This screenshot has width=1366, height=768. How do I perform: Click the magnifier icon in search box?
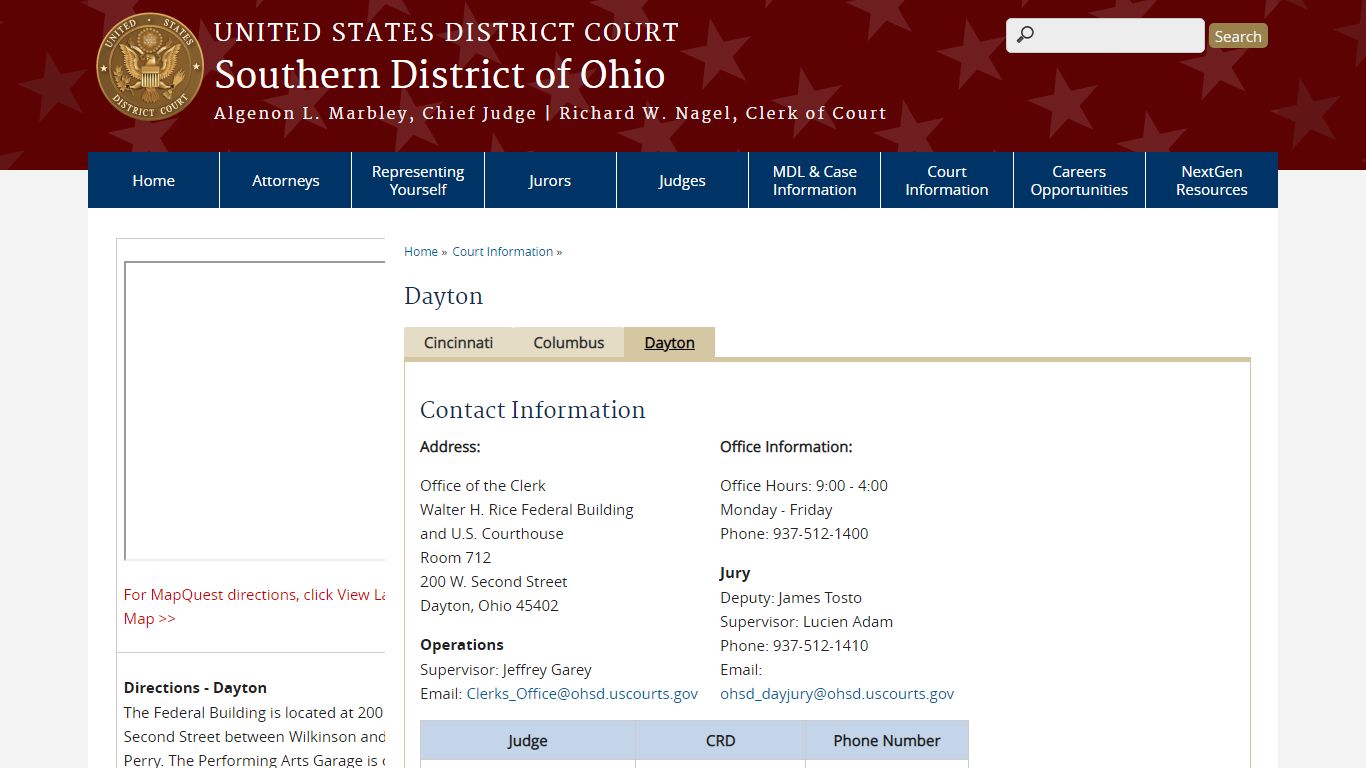pyautogui.click(x=1024, y=35)
